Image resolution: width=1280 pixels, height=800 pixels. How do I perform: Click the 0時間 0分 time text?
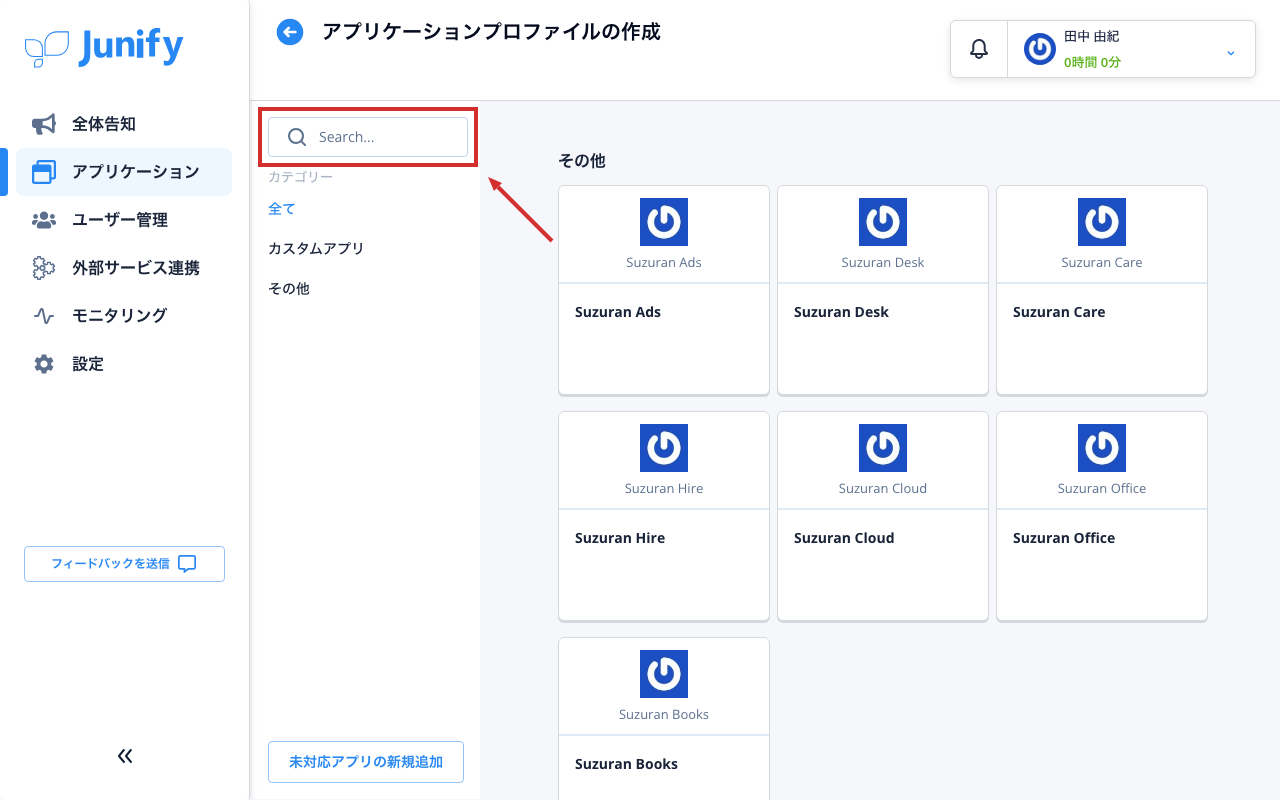pos(1092,62)
